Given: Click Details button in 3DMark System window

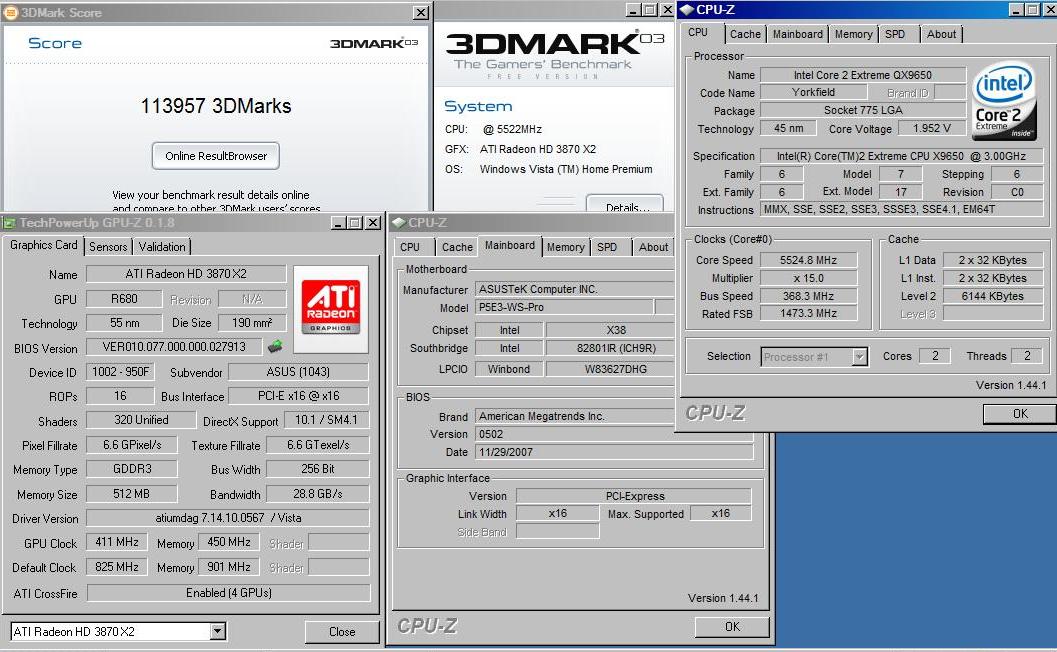Looking at the screenshot, I should pyautogui.click(x=625, y=204).
